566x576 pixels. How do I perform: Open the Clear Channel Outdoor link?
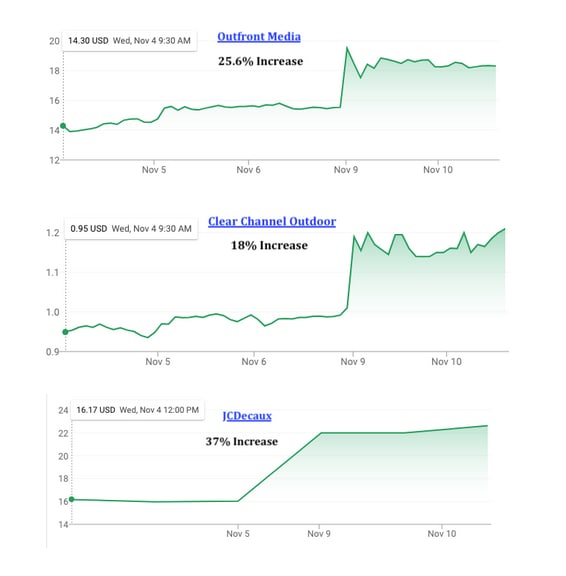tap(272, 222)
